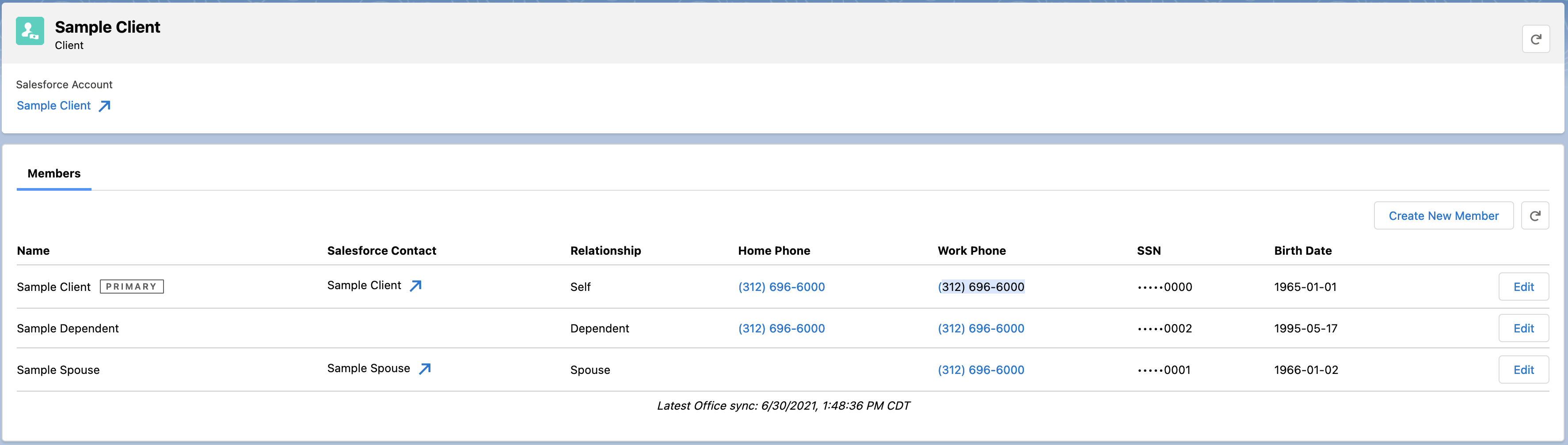Click the Sample Client header client icon

(30, 31)
